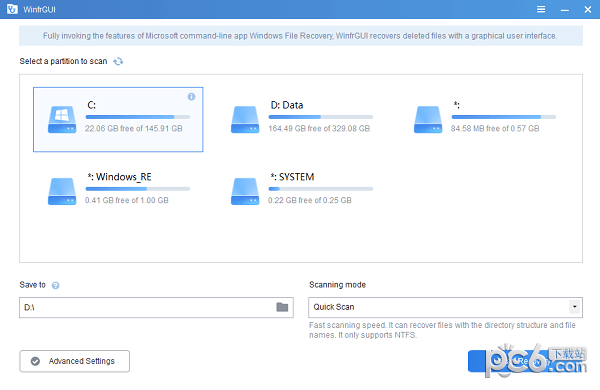The image size is (600, 390).
Task: Select the C: drive icon
Action: [x=62, y=119]
